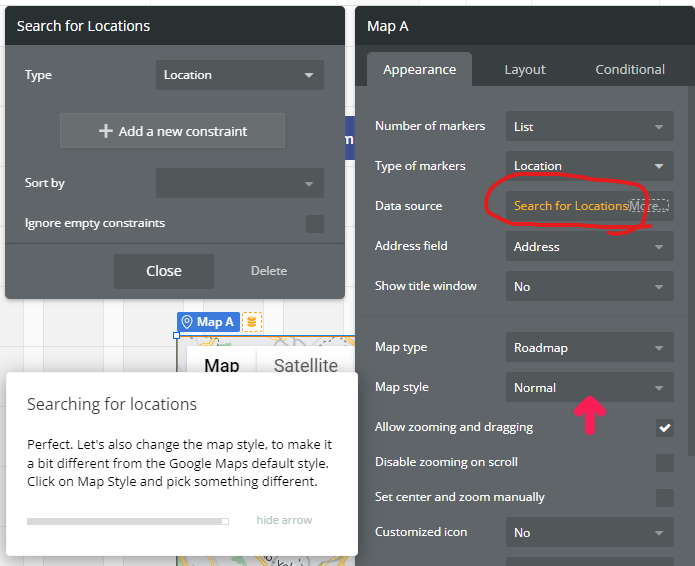Viewport: 695px width, 566px height.
Task: Click the Map A panel vertical scrollbar
Action: [691, 271]
